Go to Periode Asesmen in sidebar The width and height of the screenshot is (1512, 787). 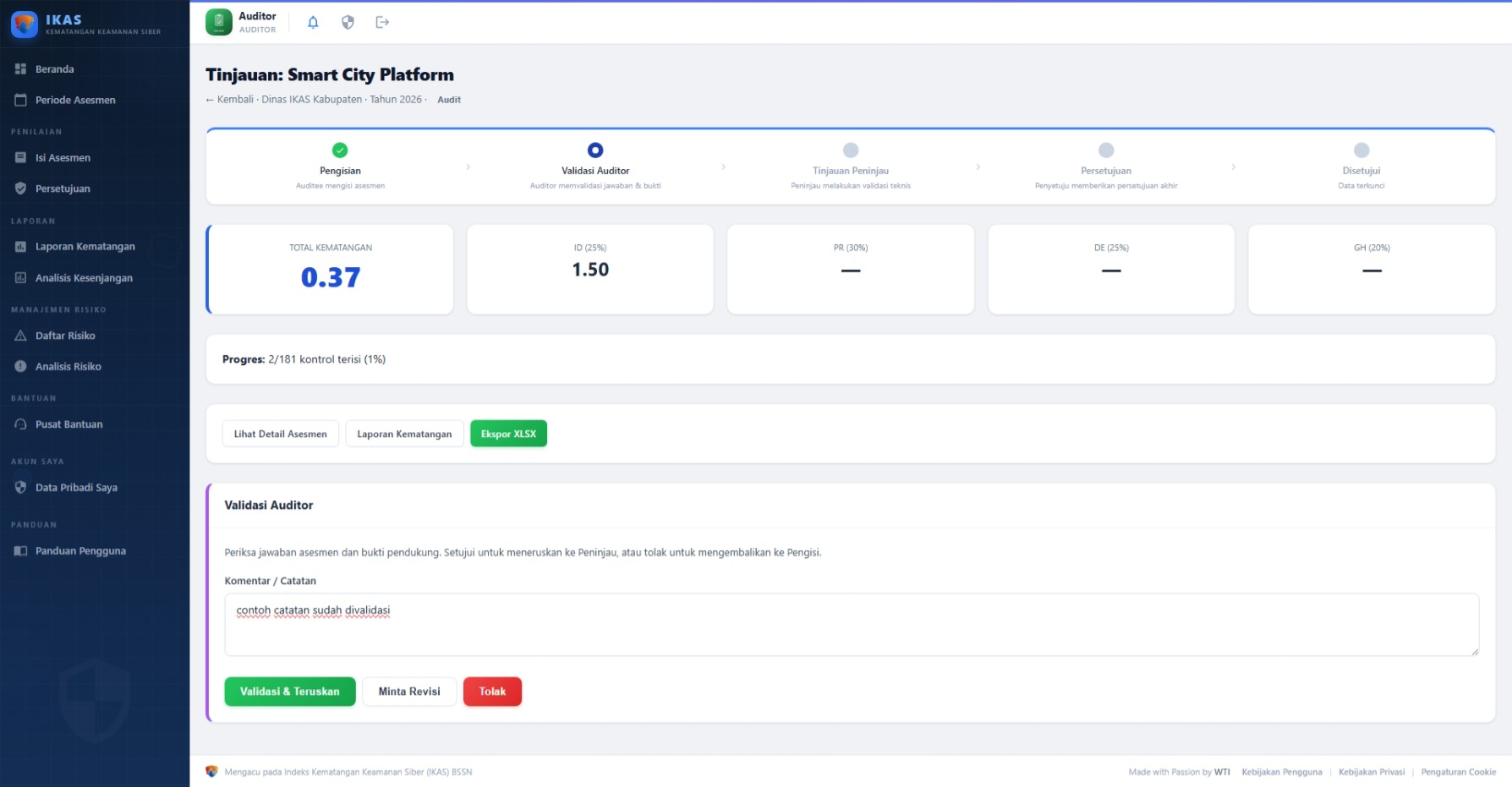click(x=75, y=100)
